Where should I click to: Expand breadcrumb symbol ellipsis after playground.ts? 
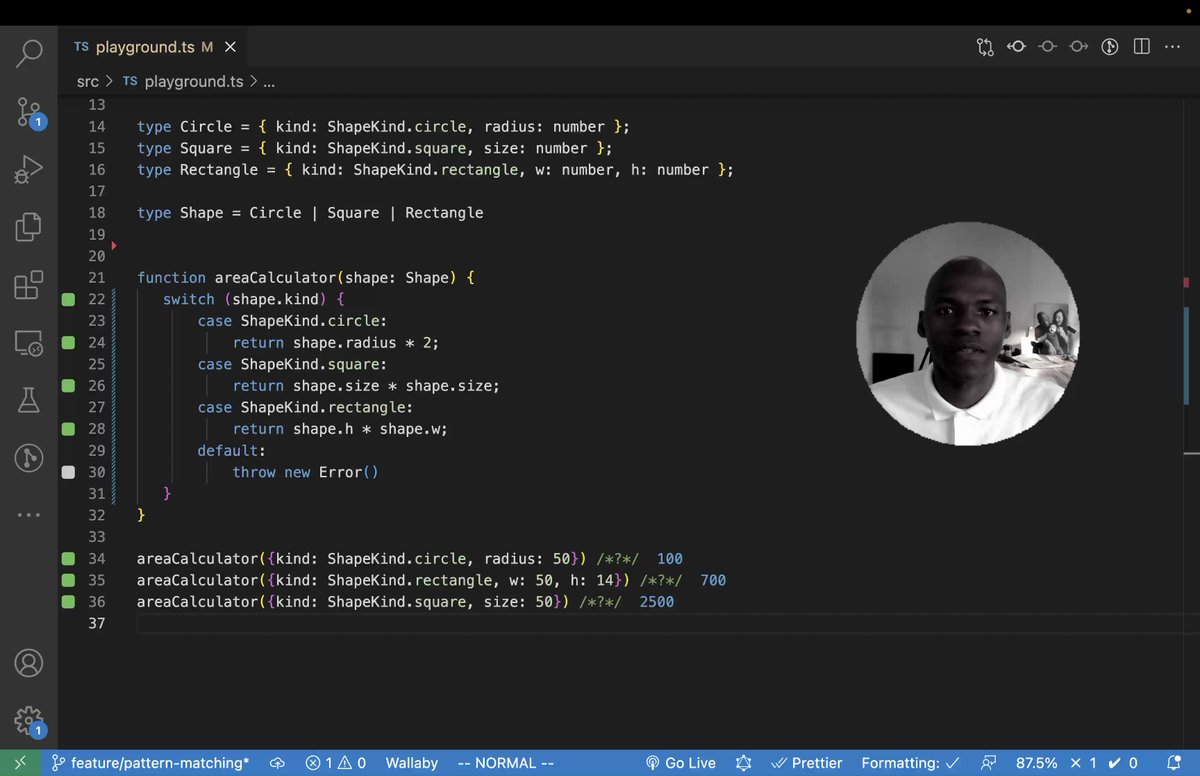[x=269, y=82]
